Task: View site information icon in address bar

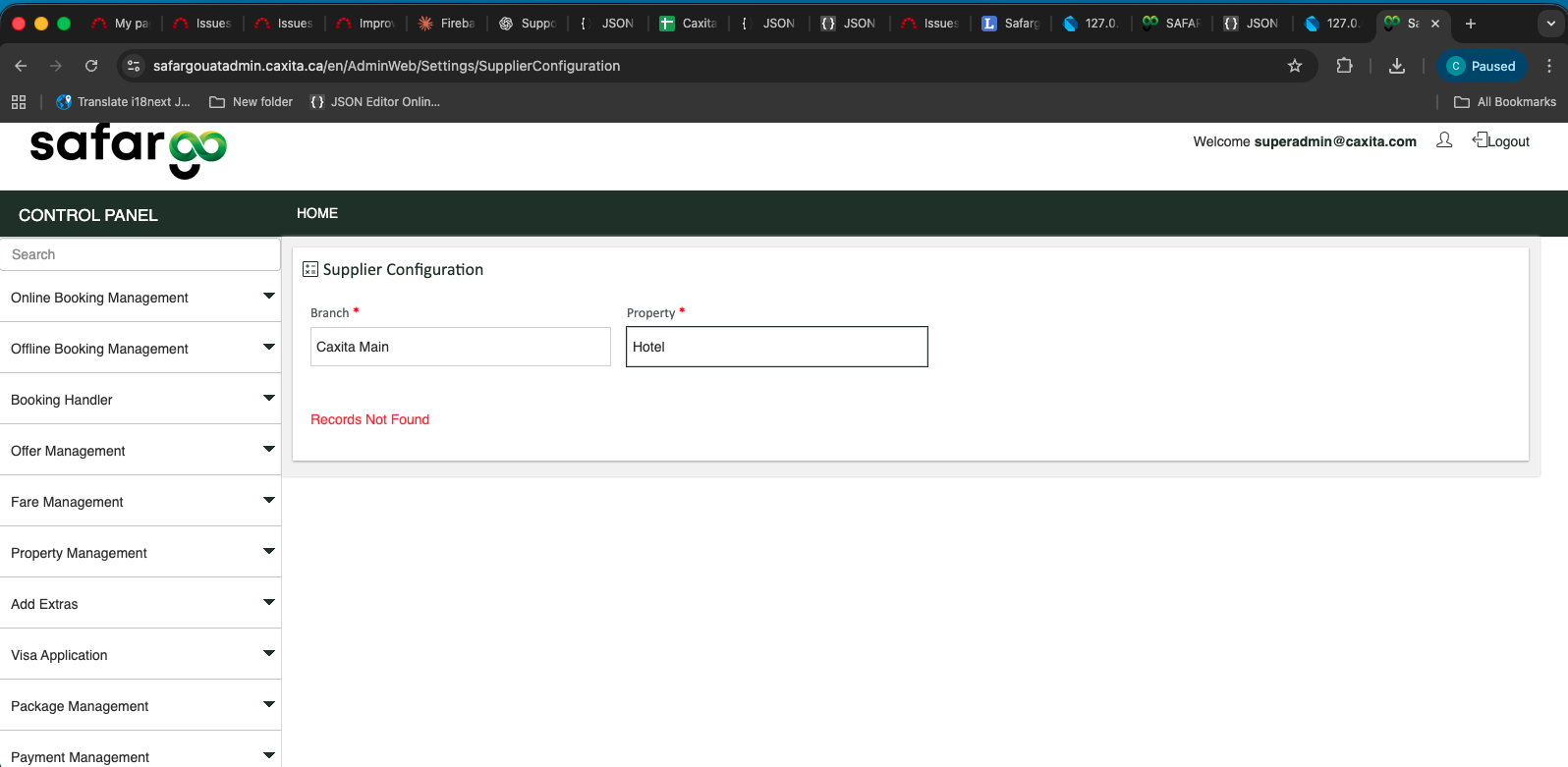Action: 135,66
